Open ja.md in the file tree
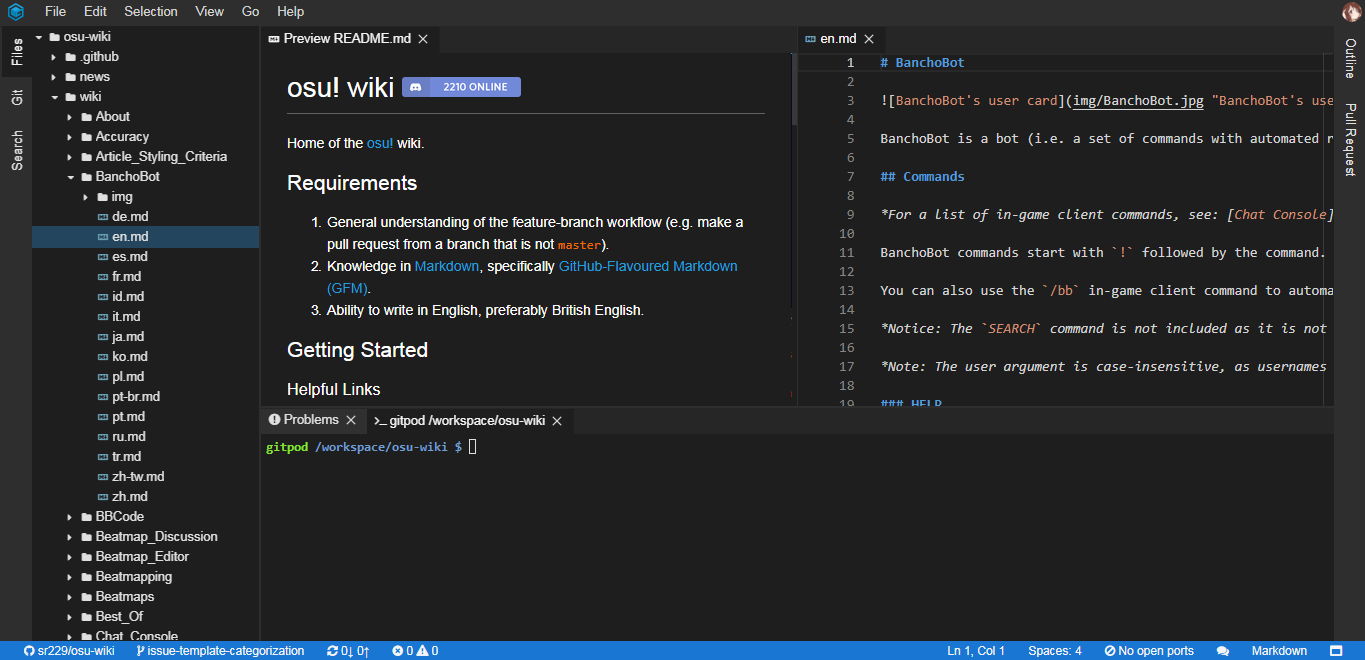Image resolution: width=1365 pixels, height=660 pixels. 145,337
